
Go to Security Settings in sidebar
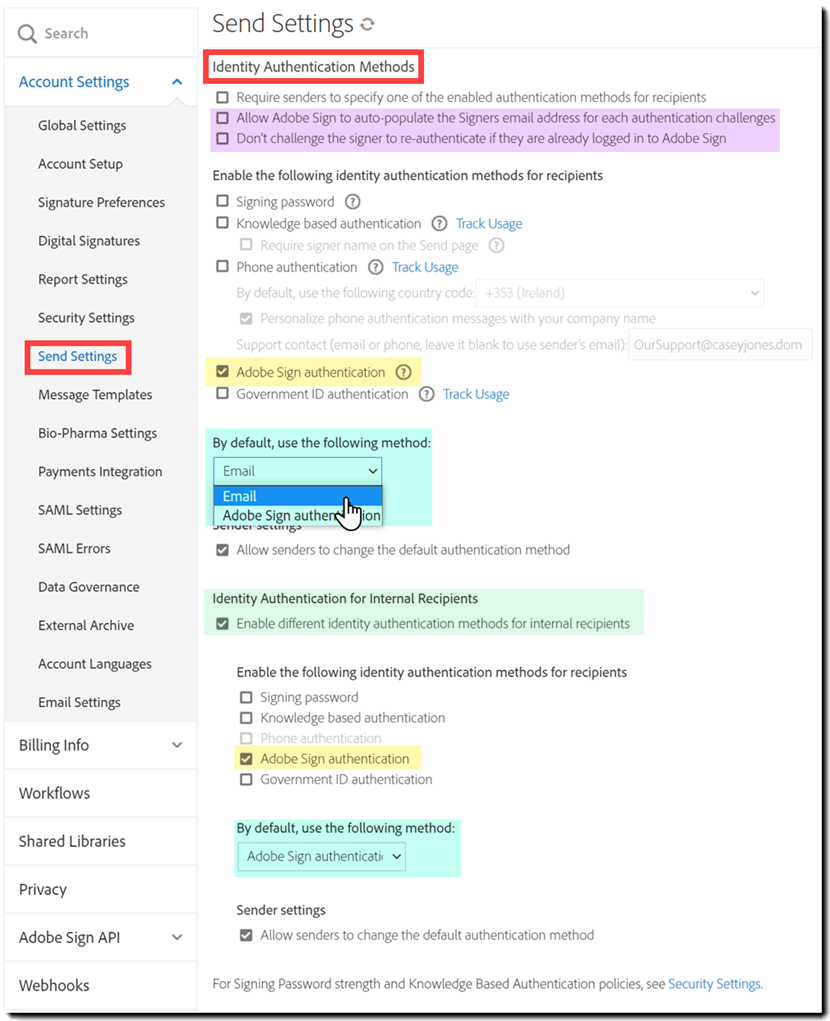click(x=86, y=318)
